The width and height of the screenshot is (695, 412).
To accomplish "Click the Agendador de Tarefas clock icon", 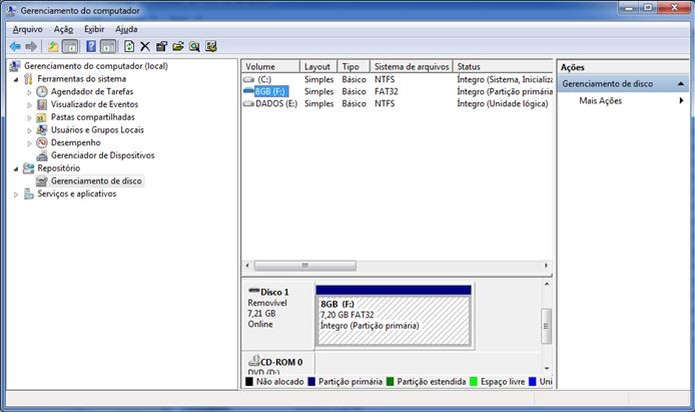I will [42, 92].
